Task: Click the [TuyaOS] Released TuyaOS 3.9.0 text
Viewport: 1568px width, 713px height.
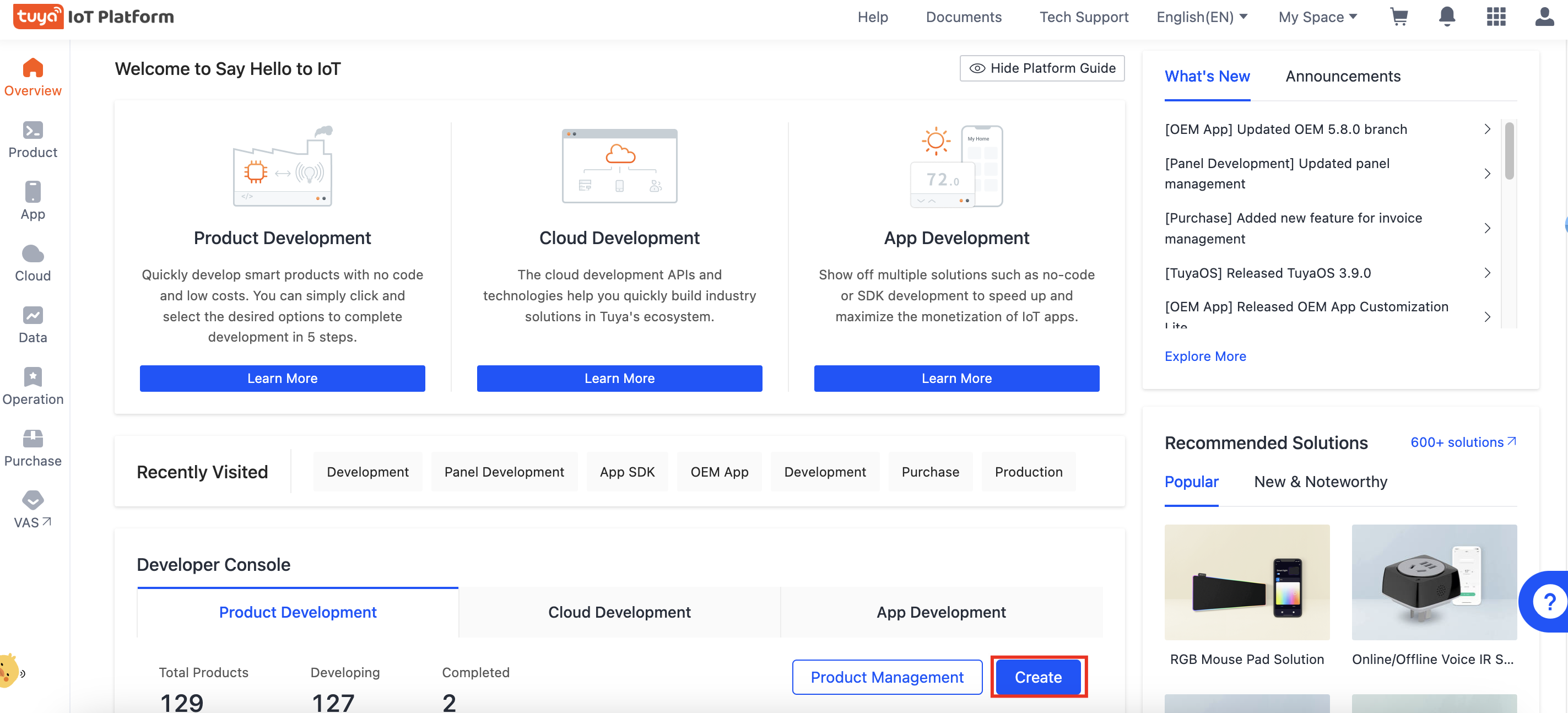Action: (1267, 273)
